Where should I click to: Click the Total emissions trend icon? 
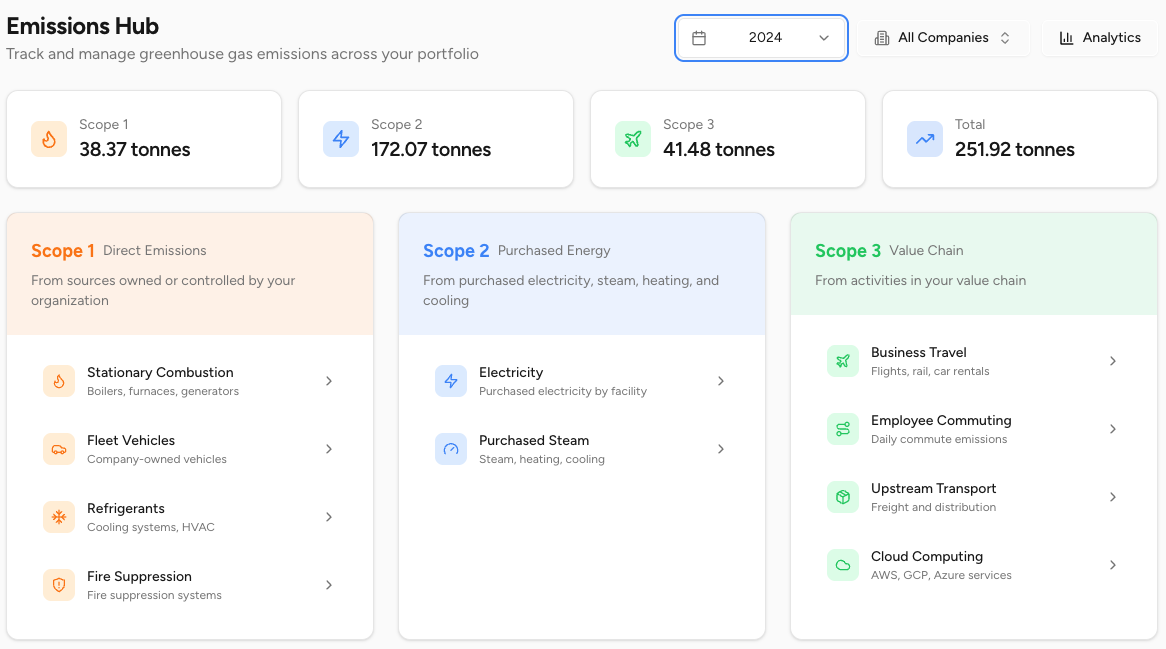click(x=925, y=138)
